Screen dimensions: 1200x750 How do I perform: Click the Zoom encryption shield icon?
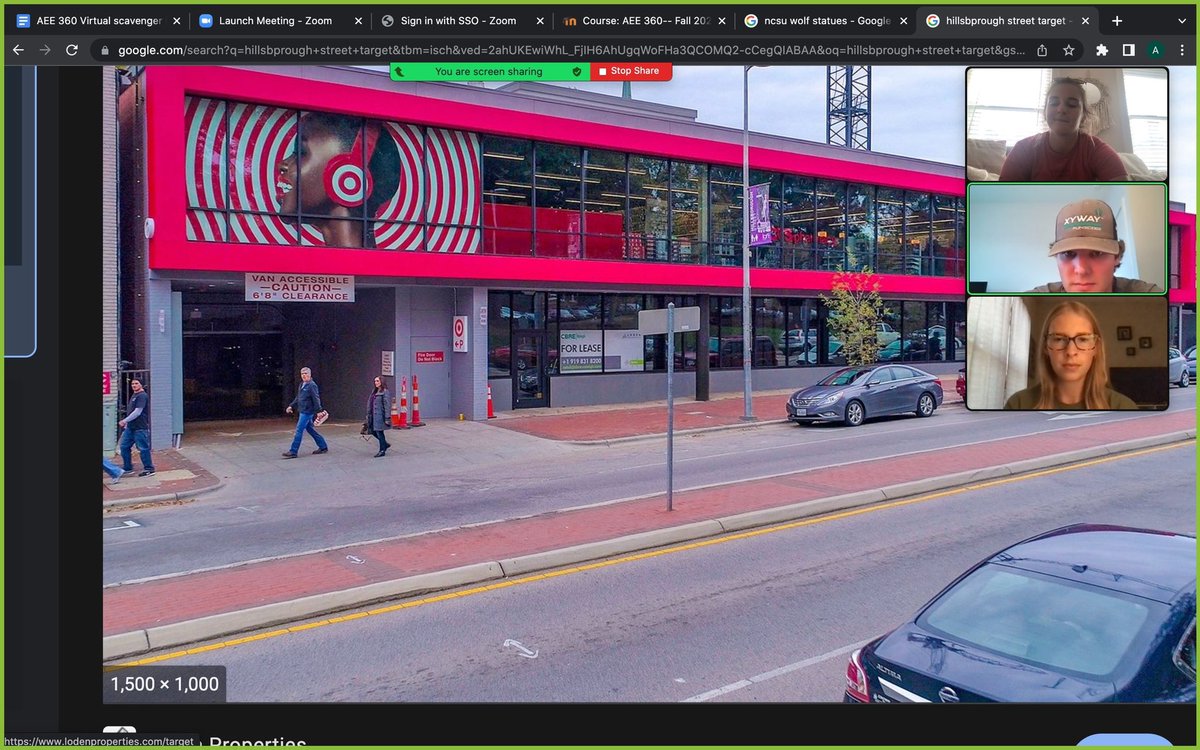point(576,72)
